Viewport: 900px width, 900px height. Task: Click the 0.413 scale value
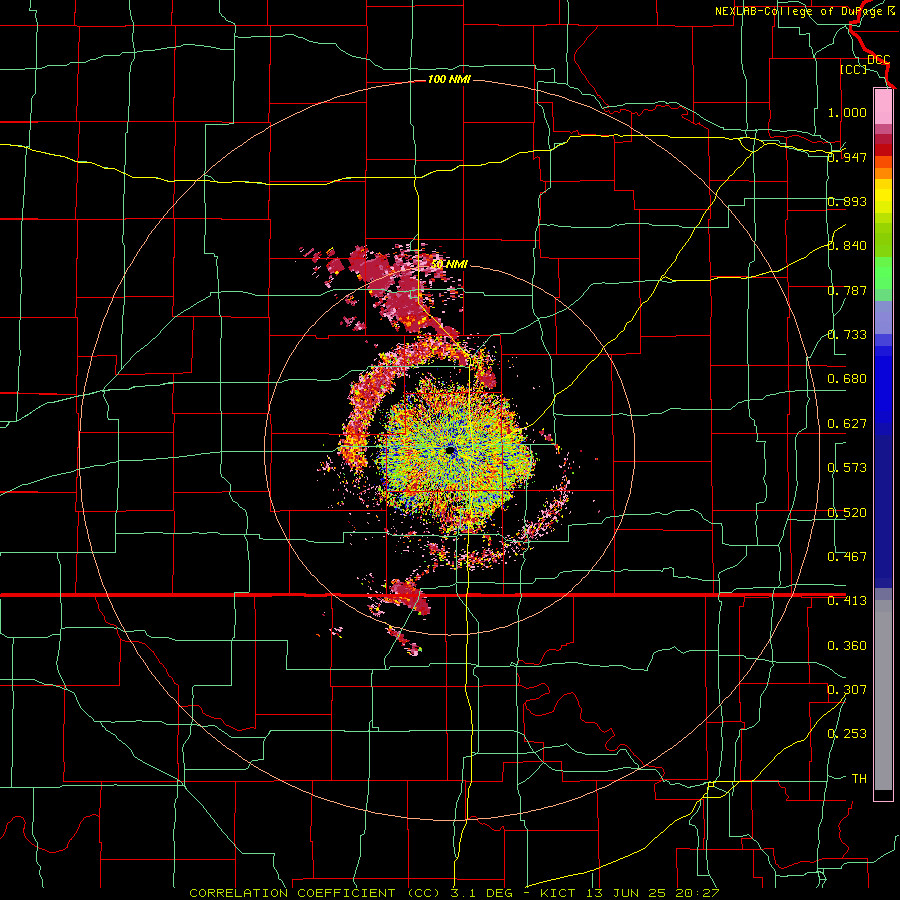pos(847,601)
